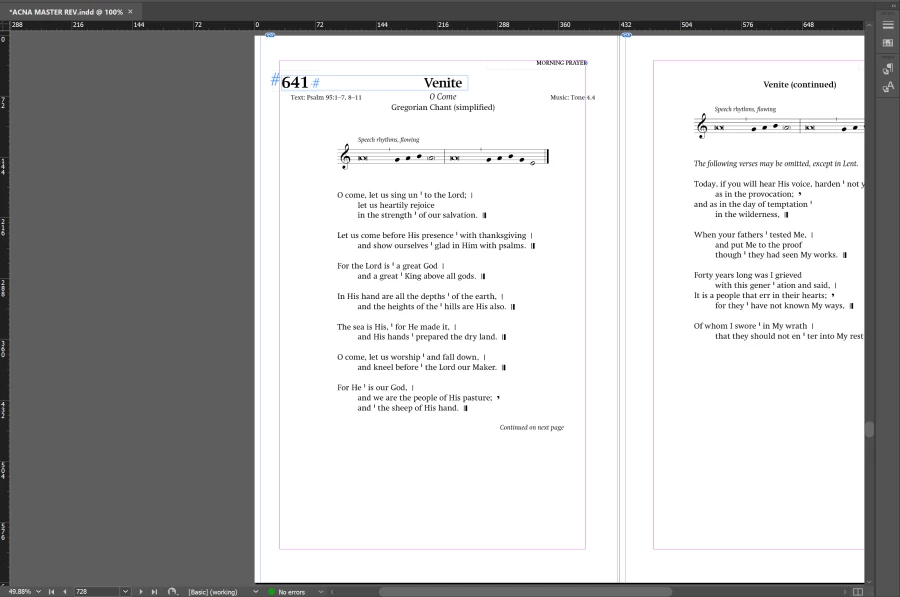
Task: Open the Paragraph Styles panel
Action: click(888, 69)
